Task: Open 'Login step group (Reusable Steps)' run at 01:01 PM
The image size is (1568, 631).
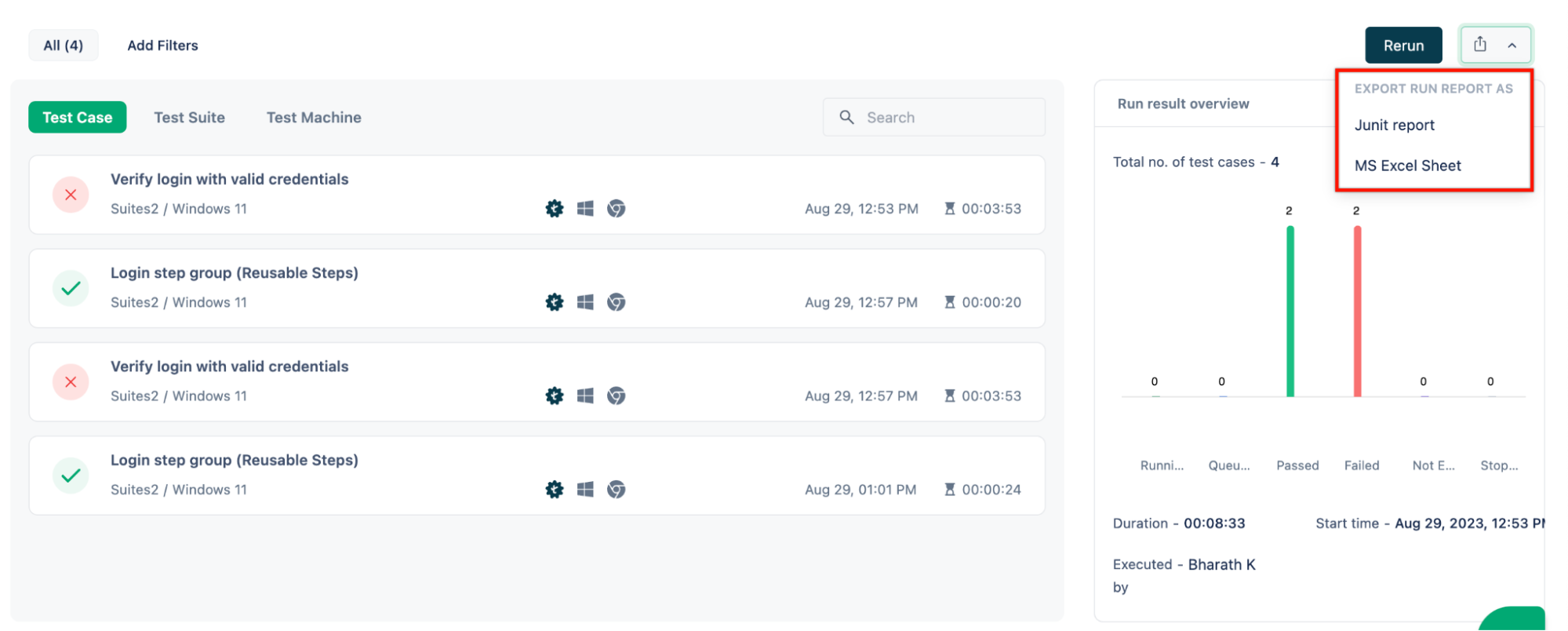Action: 234,461
